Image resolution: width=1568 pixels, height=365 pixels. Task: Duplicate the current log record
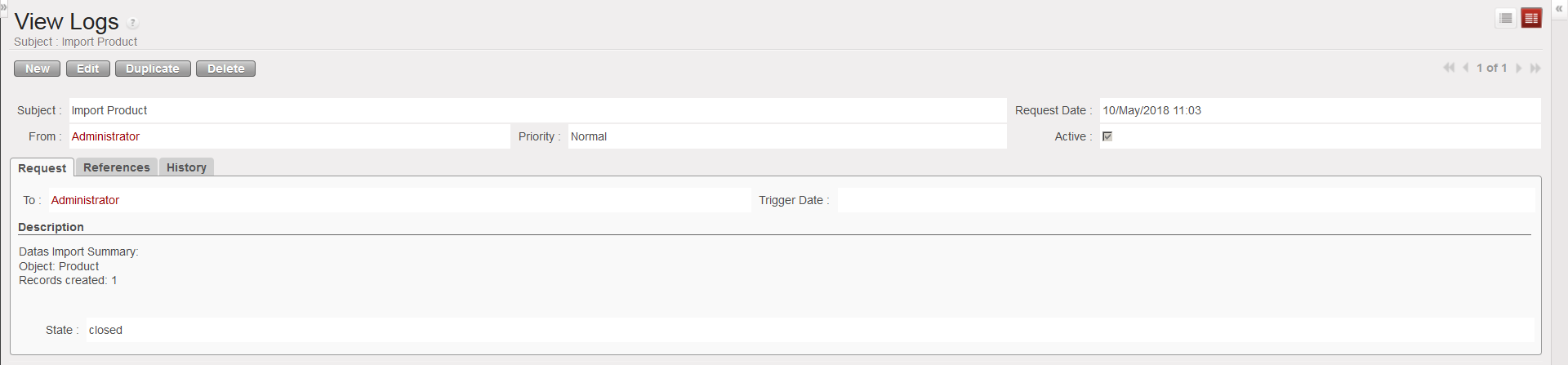tap(153, 69)
